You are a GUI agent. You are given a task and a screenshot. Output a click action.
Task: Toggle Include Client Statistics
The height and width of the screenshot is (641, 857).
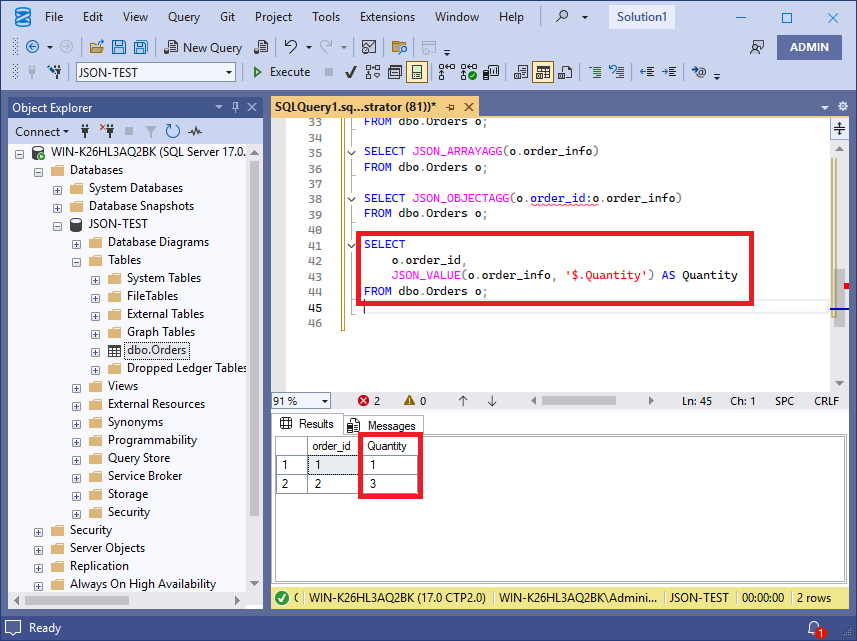tap(491, 72)
